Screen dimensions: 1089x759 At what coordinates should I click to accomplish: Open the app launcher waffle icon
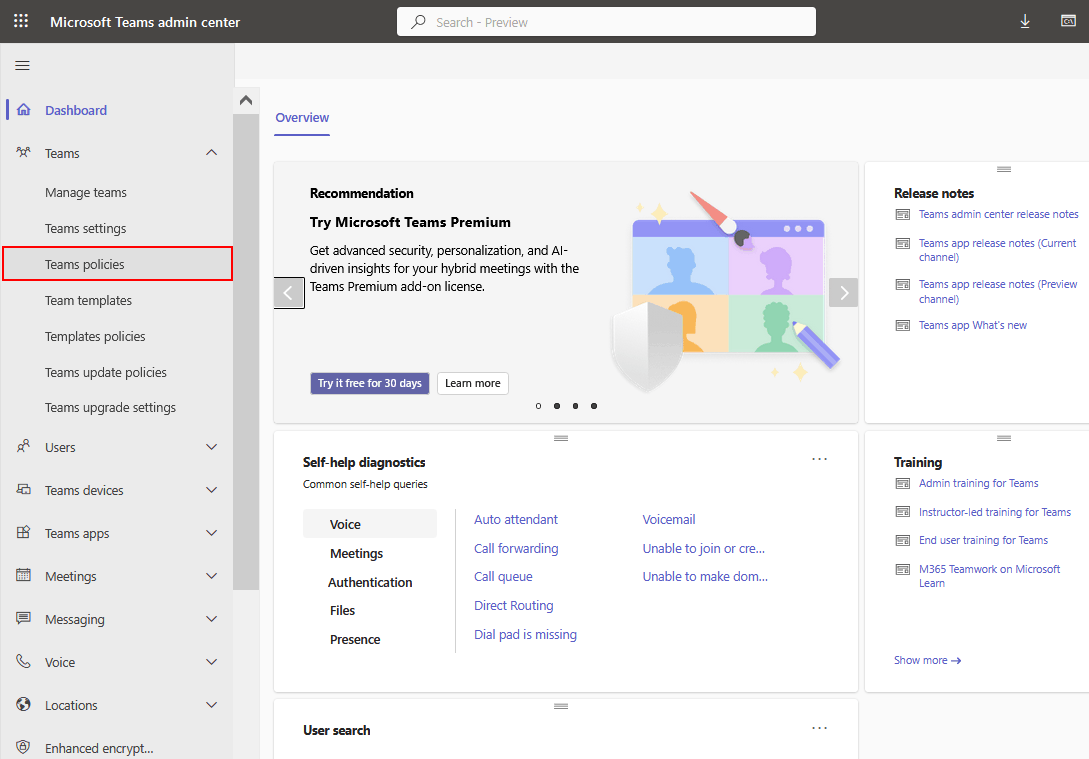pyautogui.click(x=21, y=21)
